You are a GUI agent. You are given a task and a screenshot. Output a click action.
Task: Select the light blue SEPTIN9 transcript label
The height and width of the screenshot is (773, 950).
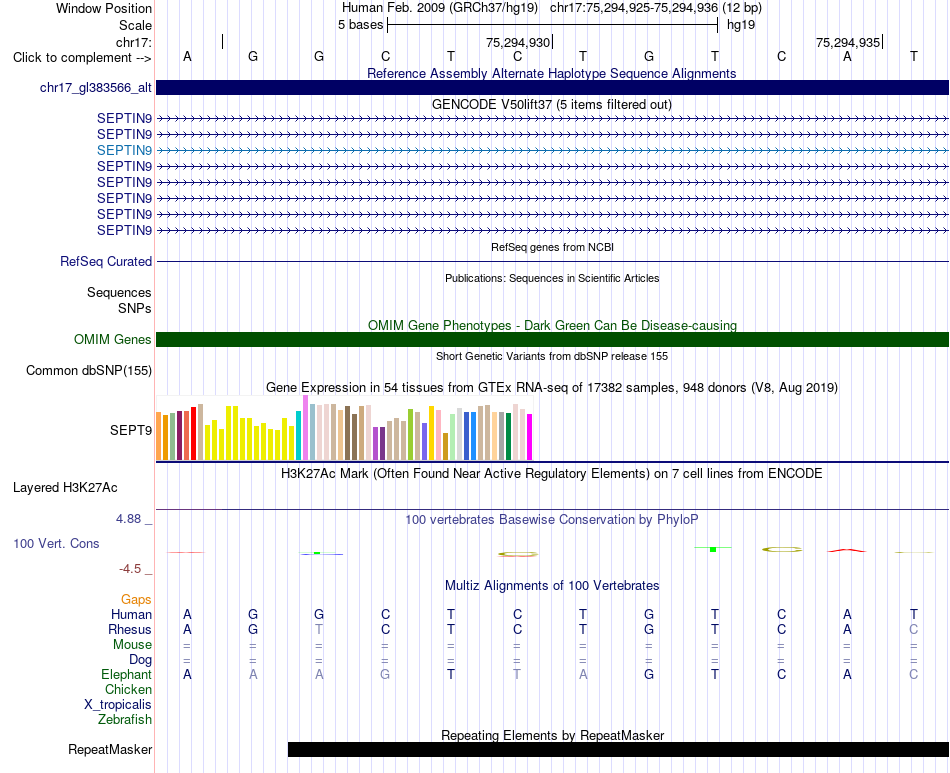point(124,150)
